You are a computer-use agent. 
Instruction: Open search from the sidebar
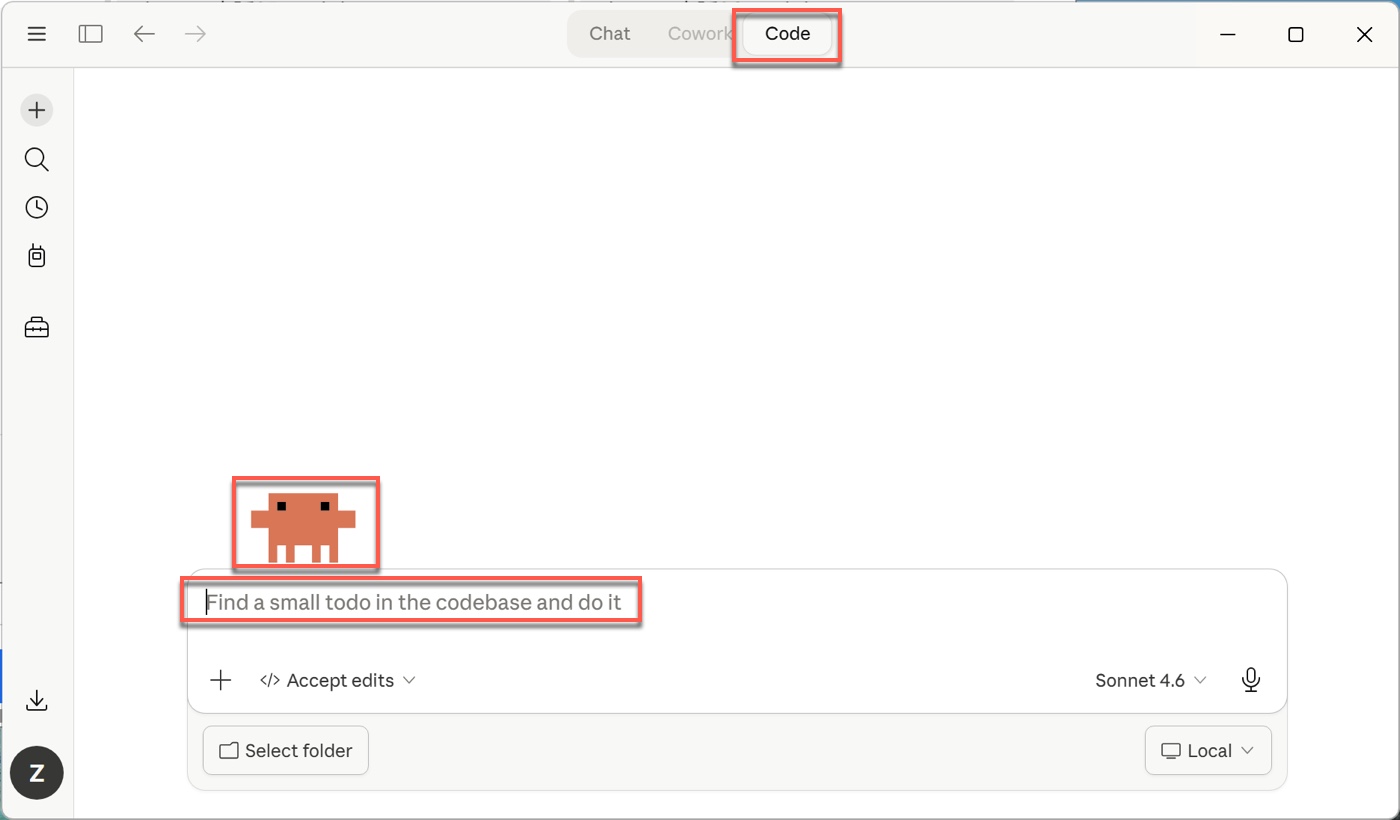(37, 159)
